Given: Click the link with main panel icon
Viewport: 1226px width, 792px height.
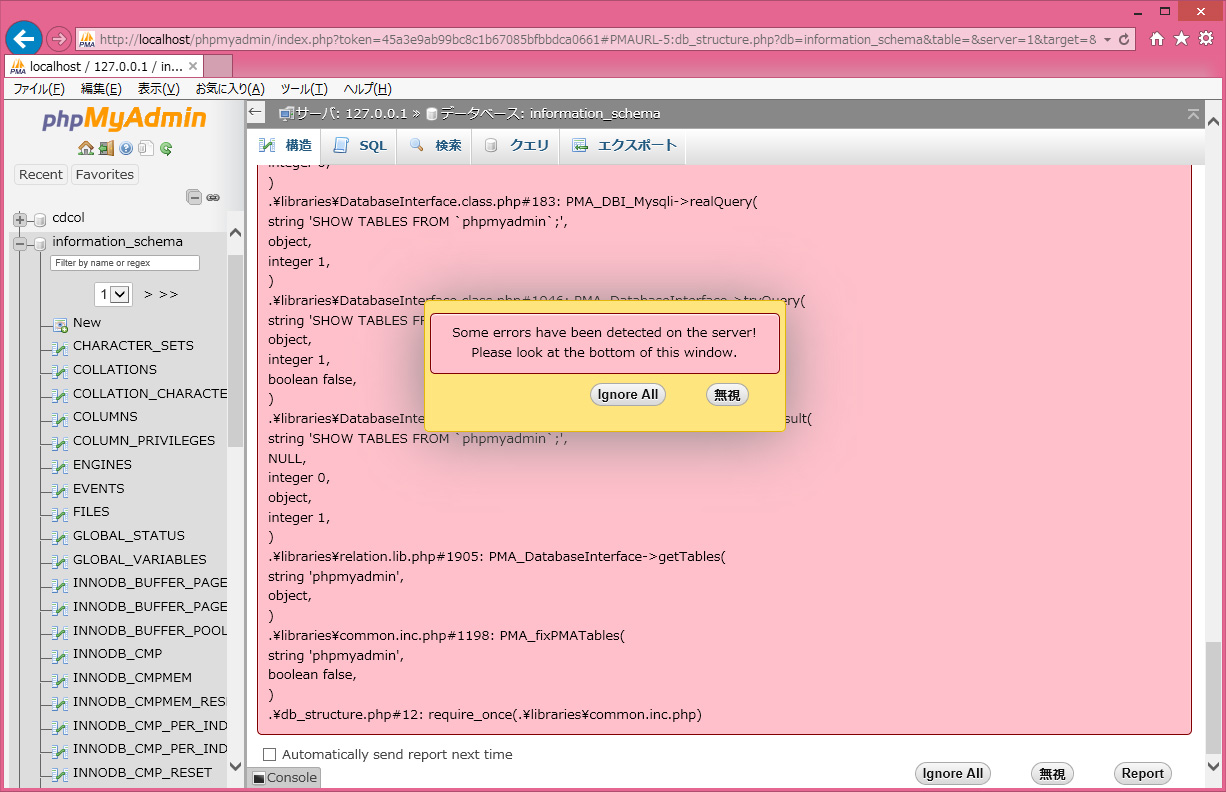Looking at the screenshot, I should [x=213, y=197].
